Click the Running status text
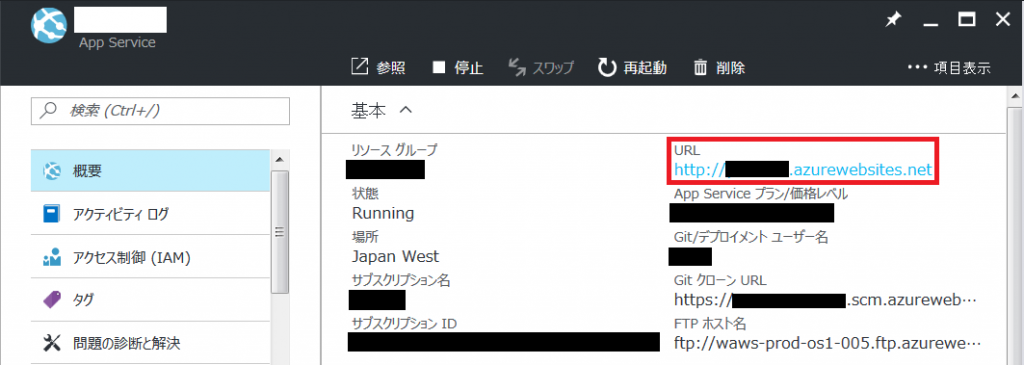The width and height of the screenshot is (1024, 365). coord(383,213)
